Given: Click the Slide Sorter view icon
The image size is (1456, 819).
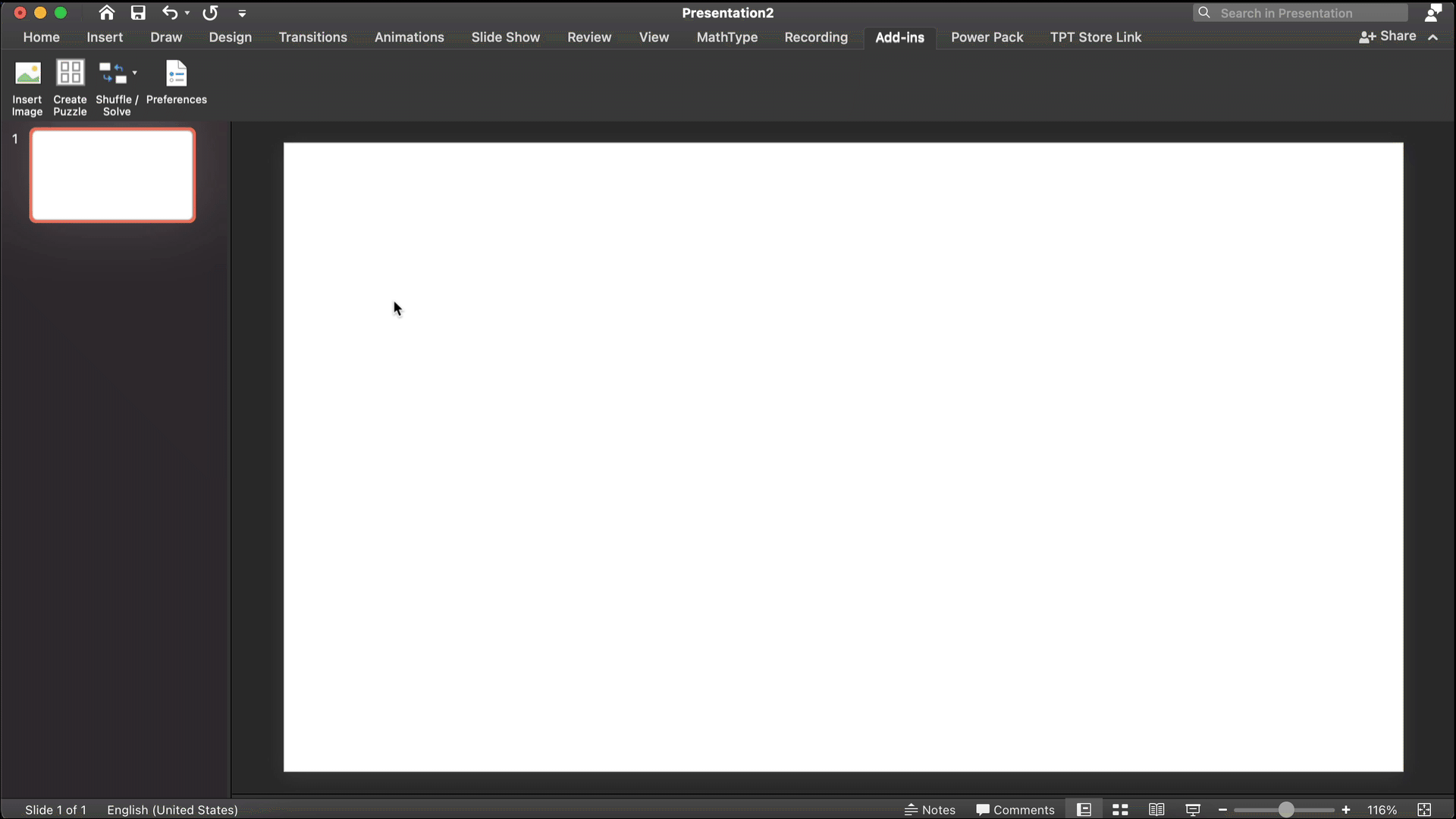Looking at the screenshot, I should [x=1120, y=810].
